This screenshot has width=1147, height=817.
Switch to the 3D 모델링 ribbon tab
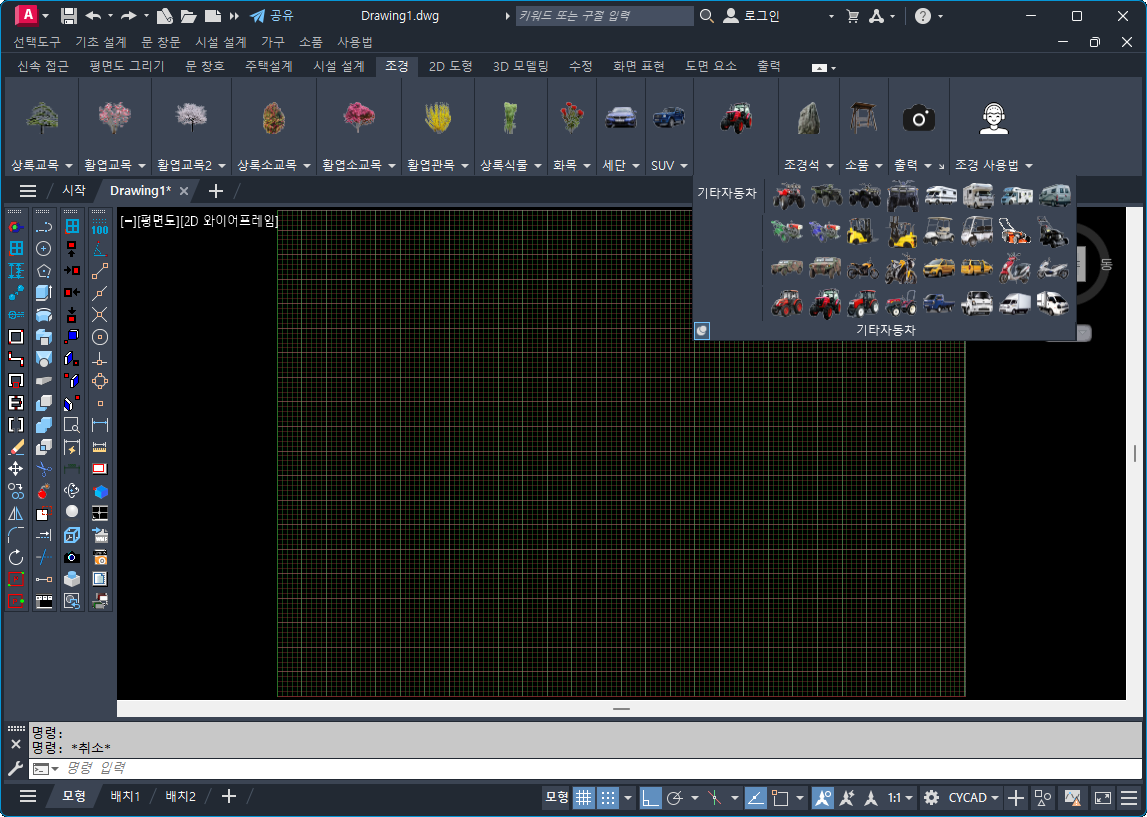point(520,66)
